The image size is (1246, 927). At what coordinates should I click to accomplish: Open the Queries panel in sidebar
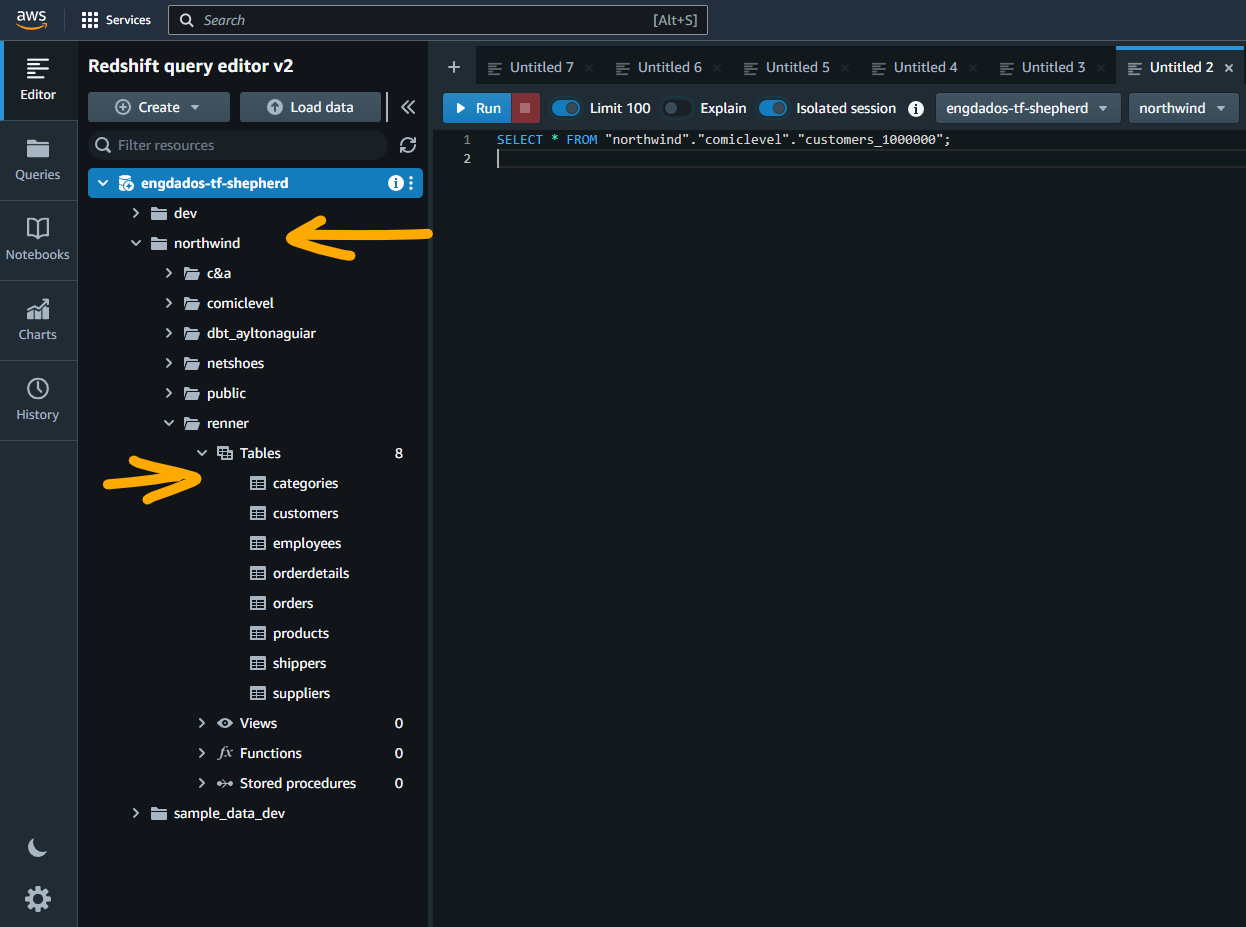pos(38,160)
